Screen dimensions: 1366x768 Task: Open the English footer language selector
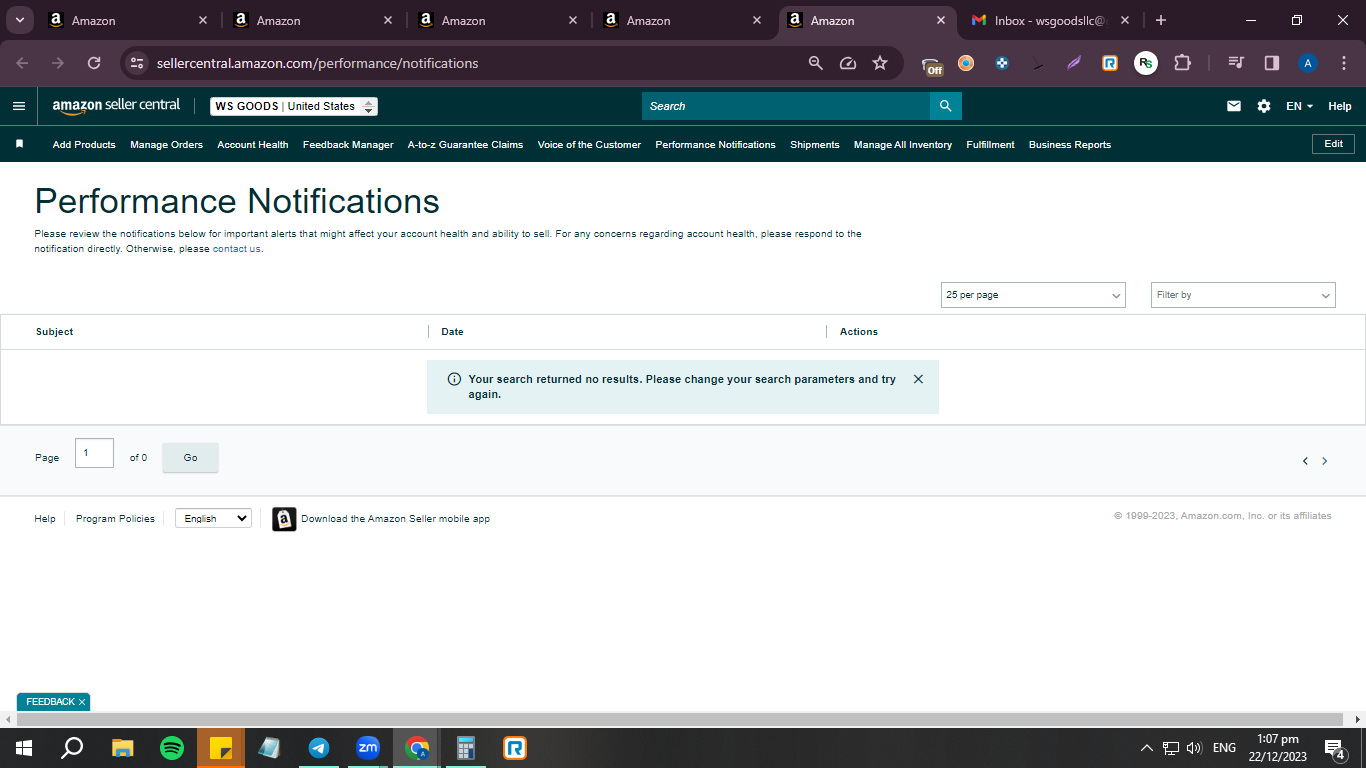click(213, 518)
